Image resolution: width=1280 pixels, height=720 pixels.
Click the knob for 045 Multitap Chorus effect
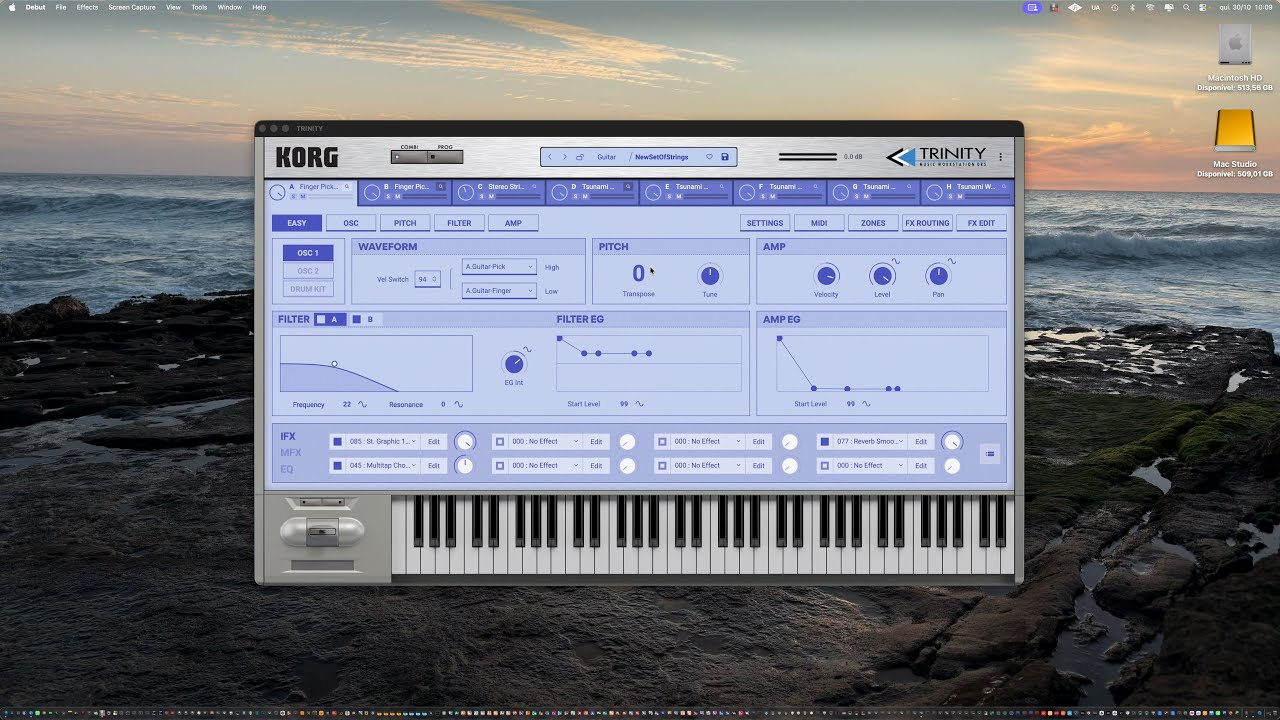pyautogui.click(x=464, y=465)
